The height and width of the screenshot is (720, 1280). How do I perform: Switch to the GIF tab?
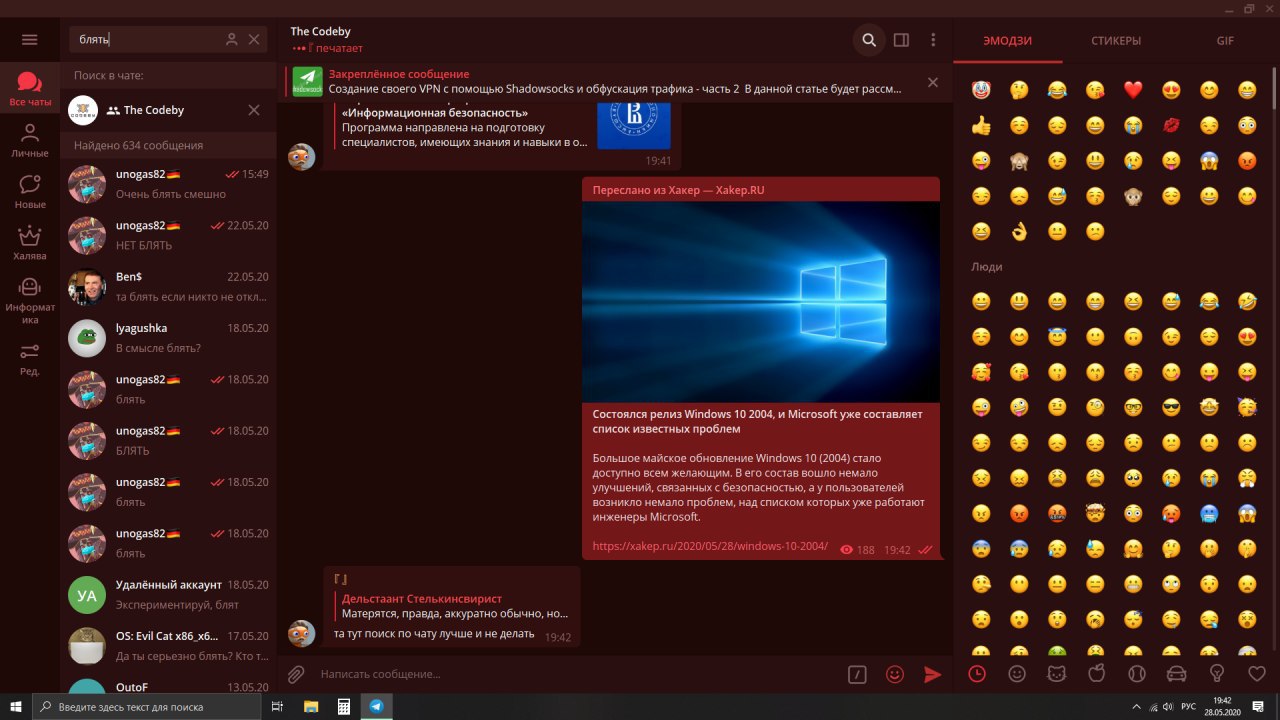click(x=1225, y=41)
